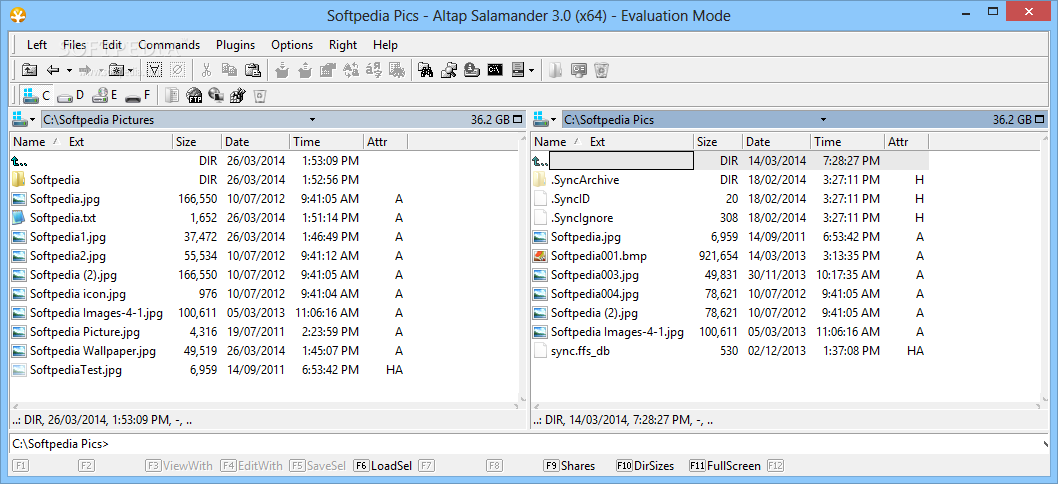Select Softpedia icon.jpg file
Viewport: 1058px width, 484px height.
click(78, 294)
